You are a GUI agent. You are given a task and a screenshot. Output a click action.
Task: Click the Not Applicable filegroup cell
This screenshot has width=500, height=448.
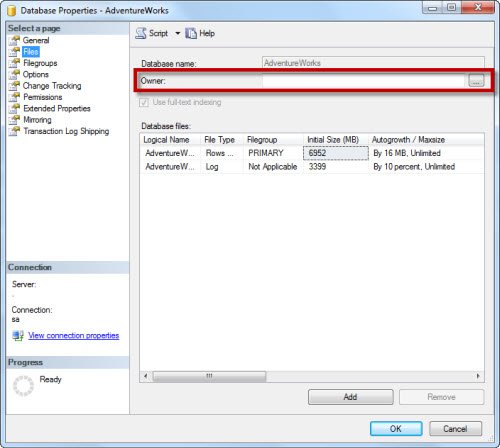coord(273,167)
